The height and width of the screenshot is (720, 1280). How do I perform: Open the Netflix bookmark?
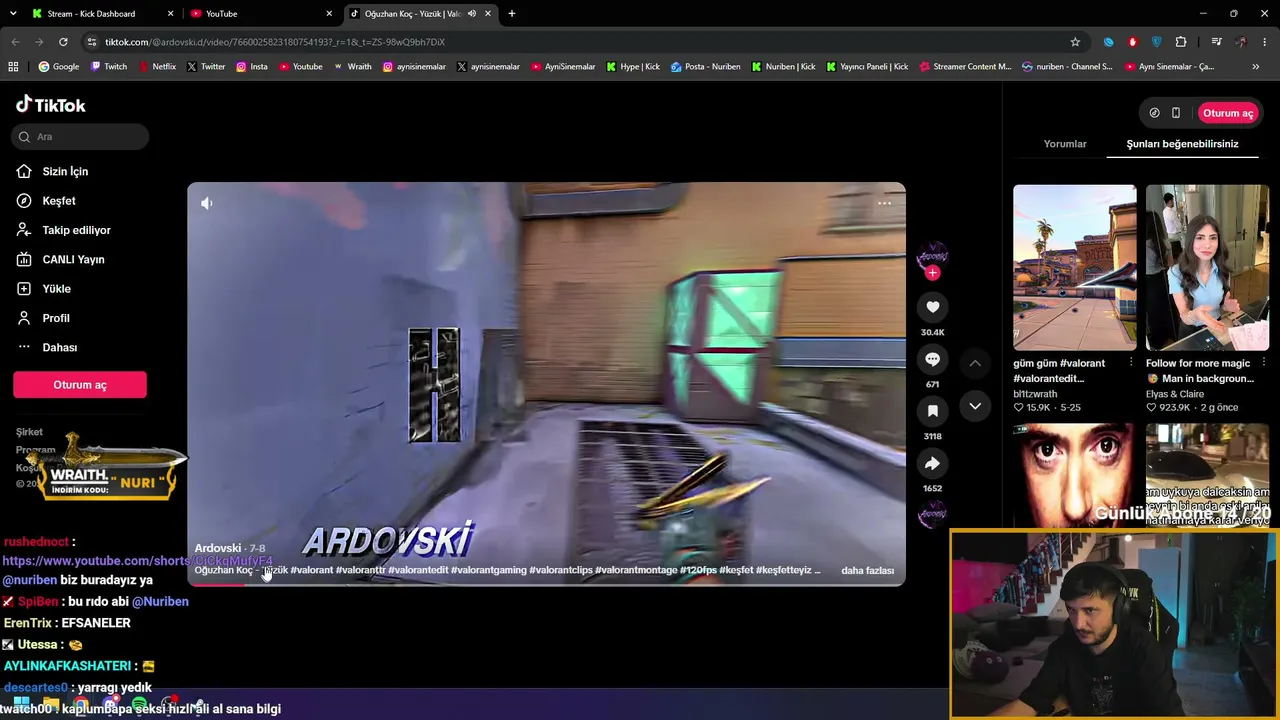[x=157, y=67]
